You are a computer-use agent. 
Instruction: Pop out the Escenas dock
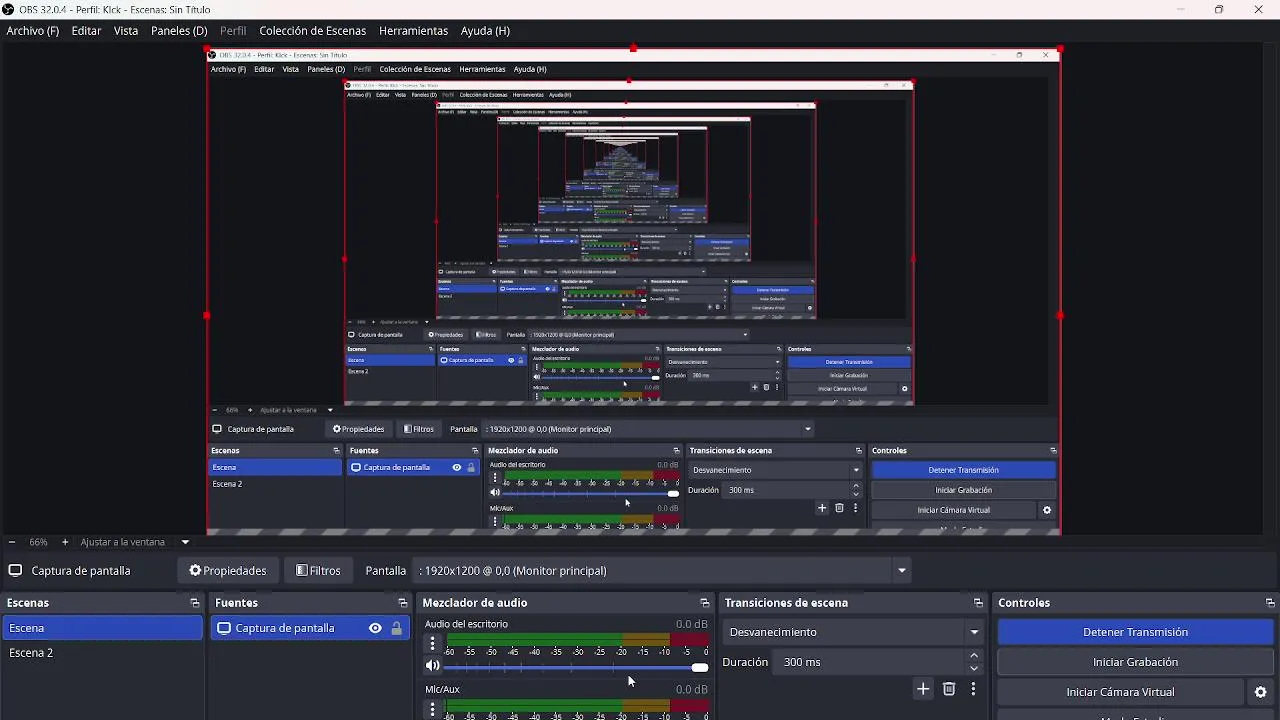(195, 603)
